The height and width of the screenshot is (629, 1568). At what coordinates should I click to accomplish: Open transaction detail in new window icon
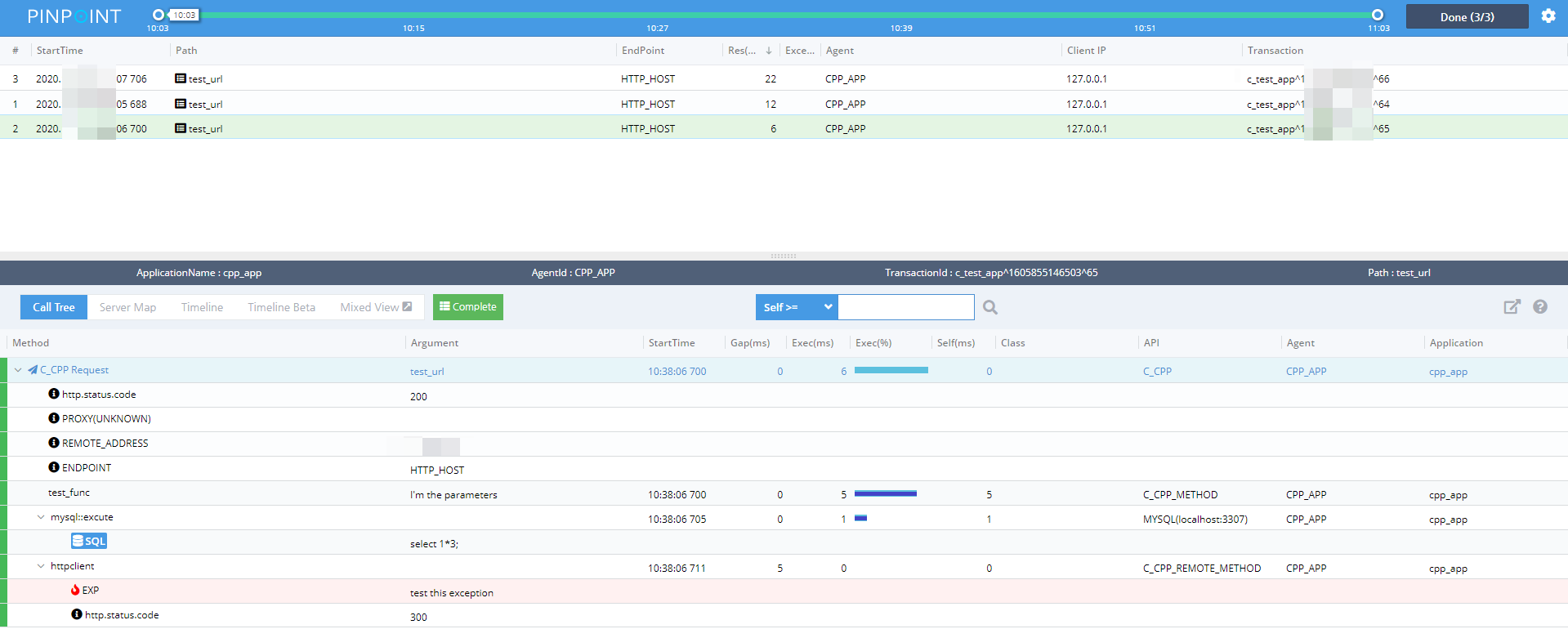click(1512, 306)
